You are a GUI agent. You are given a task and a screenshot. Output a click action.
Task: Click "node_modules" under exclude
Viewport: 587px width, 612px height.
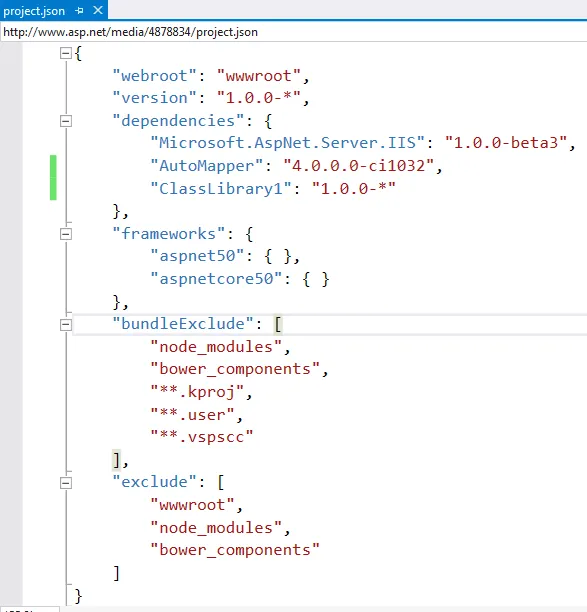click(216, 528)
